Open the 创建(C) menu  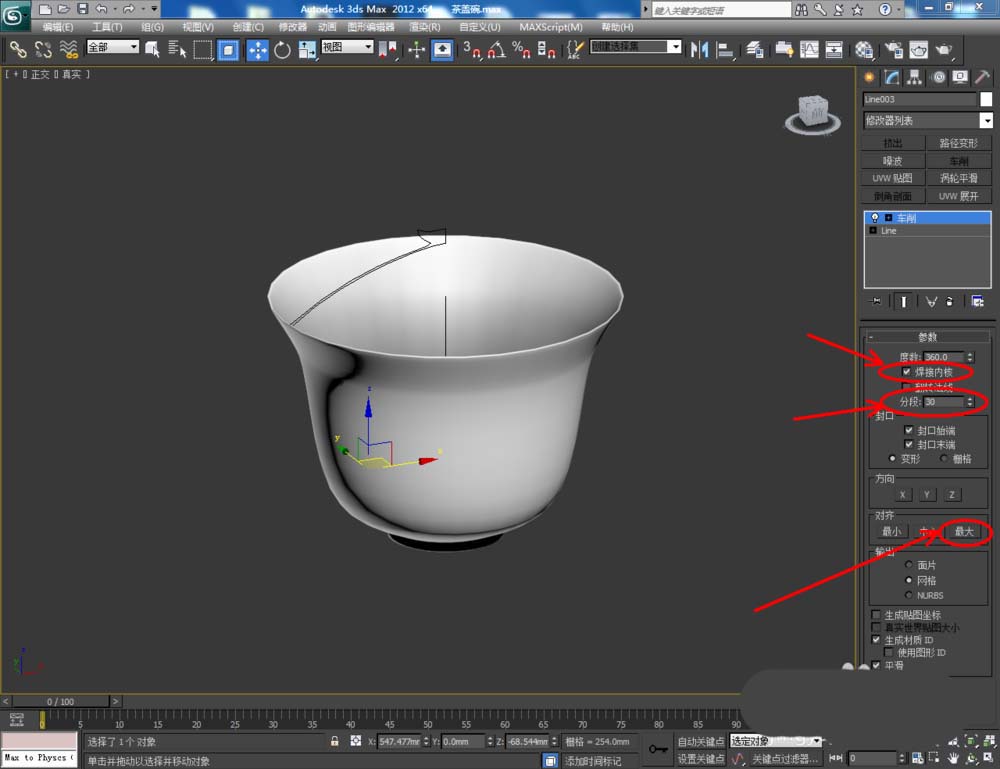coord(248,27)
